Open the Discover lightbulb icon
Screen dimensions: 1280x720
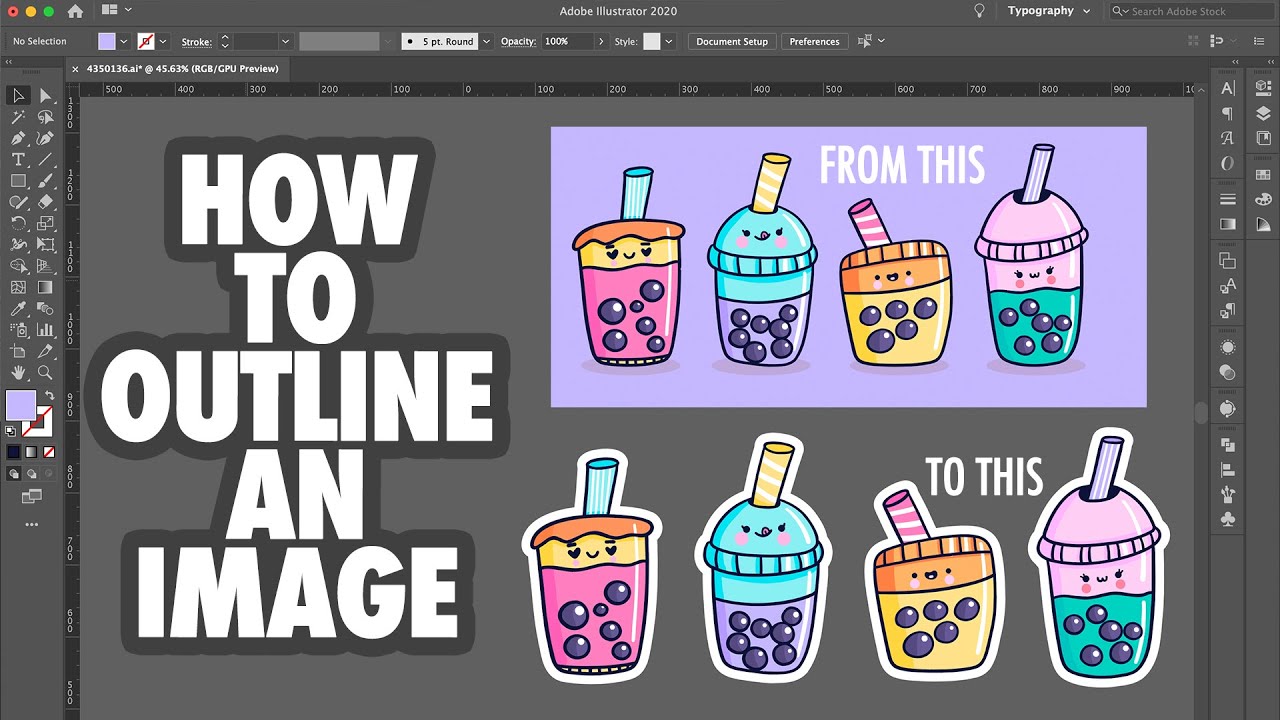click(979, 11)
